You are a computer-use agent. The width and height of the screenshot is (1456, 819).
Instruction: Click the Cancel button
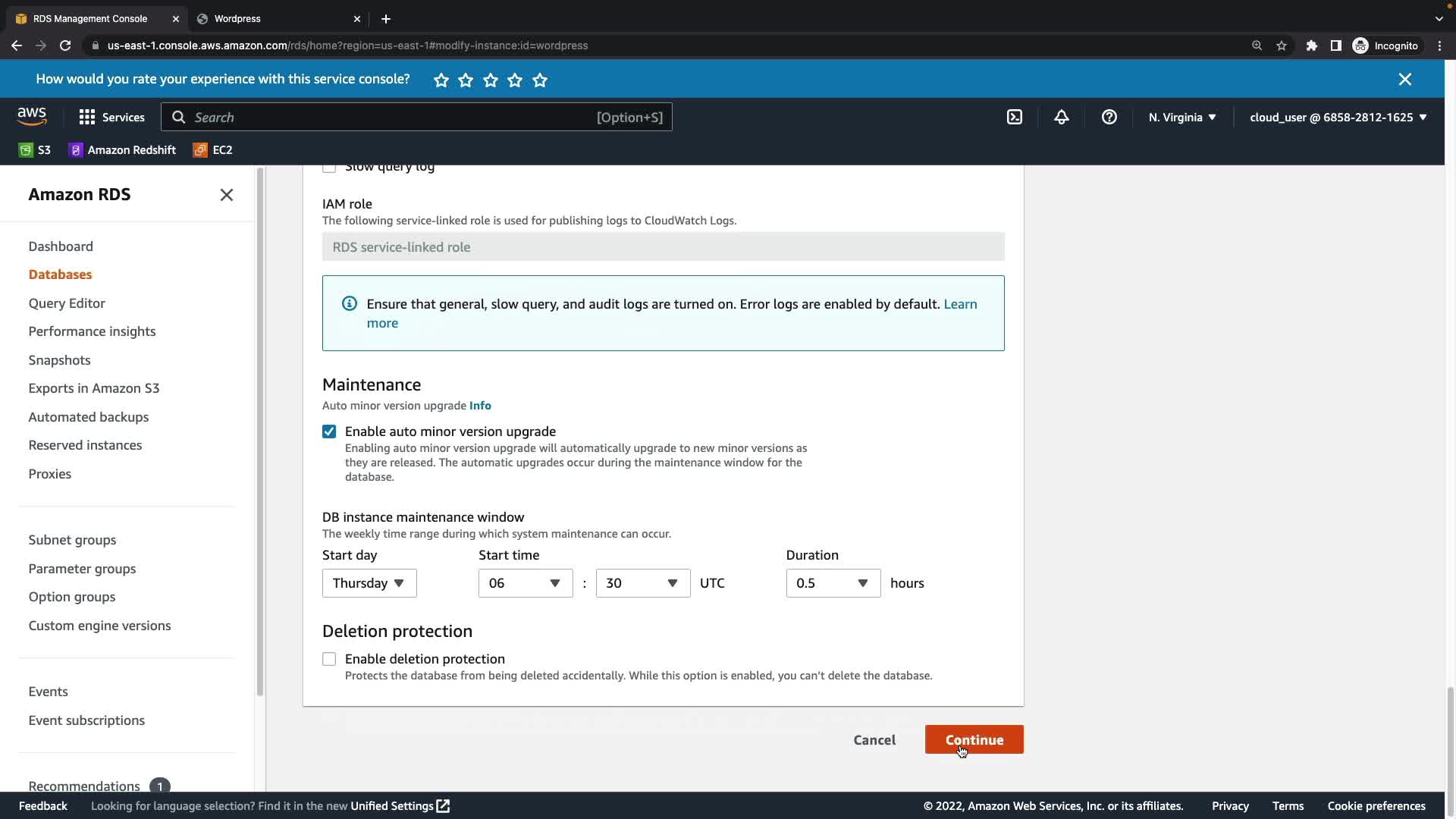tap(874, 739)
